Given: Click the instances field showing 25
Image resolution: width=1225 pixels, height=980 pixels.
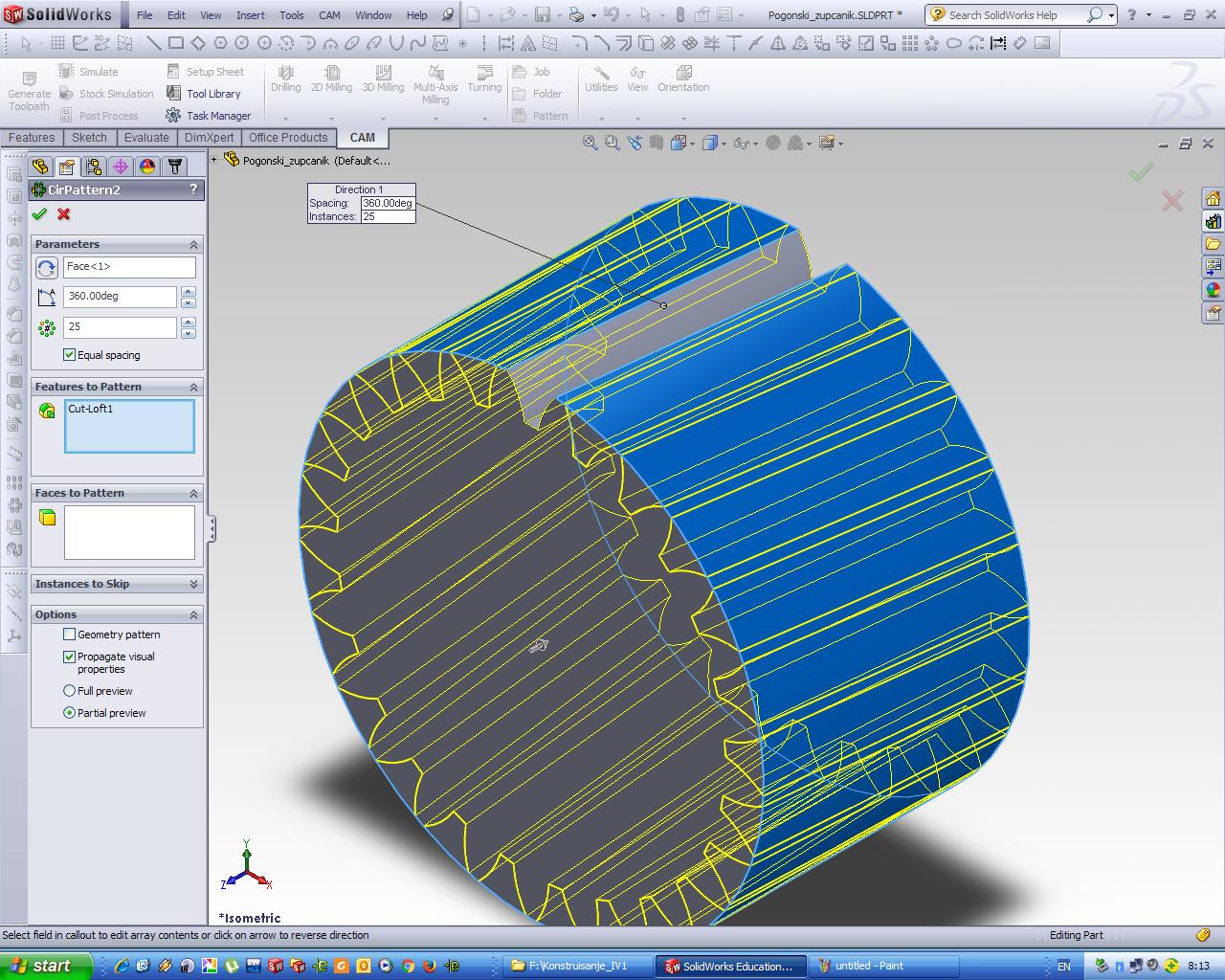Looking at the screenshot, I should 120,327.
